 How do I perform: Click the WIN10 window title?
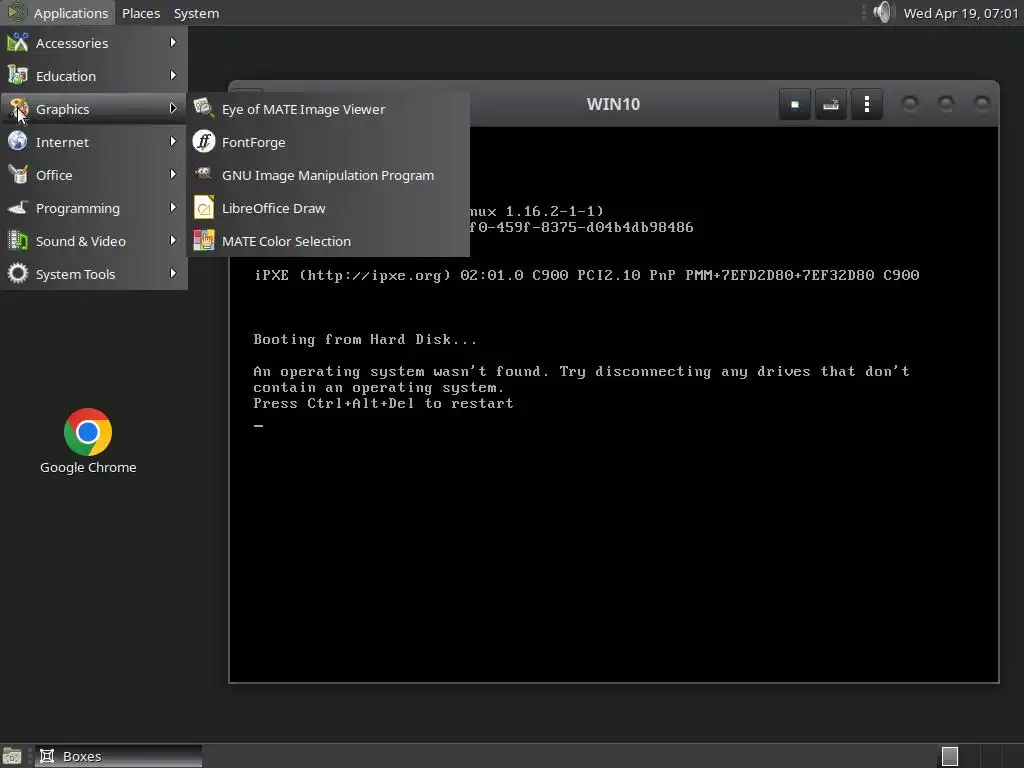tap(613, 104)
